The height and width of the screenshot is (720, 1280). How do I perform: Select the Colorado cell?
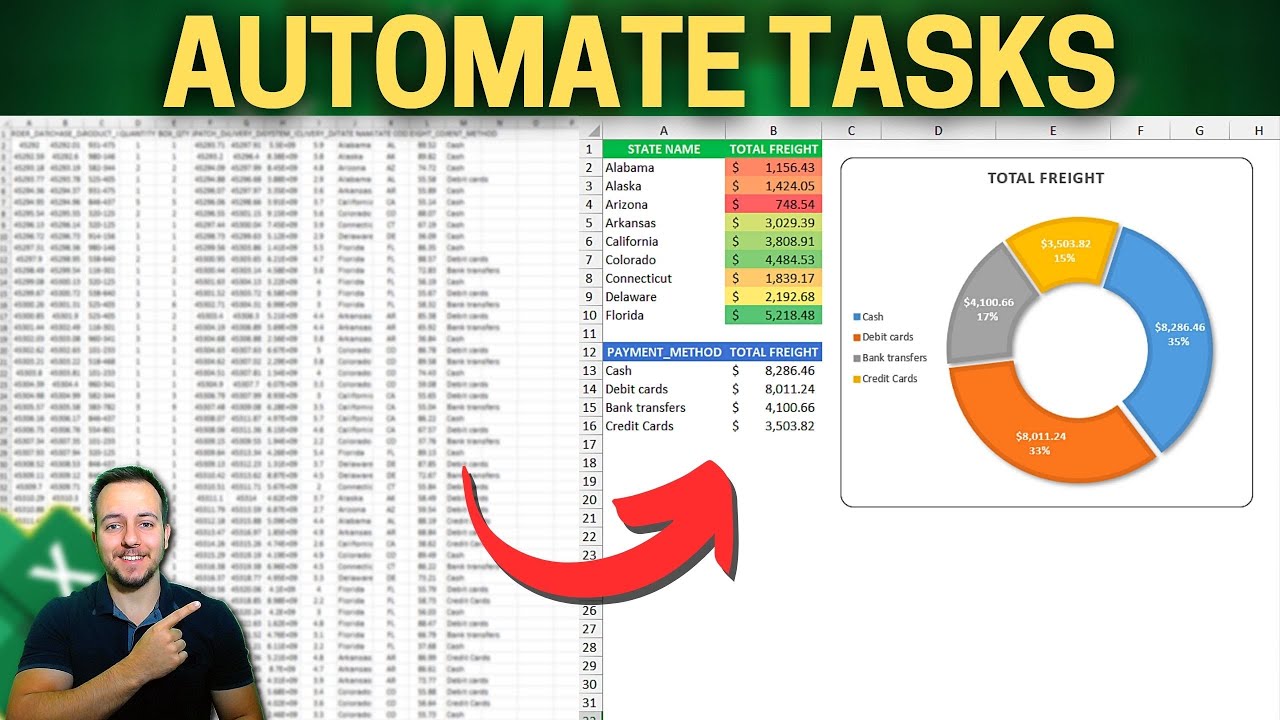tap(664, 260)
